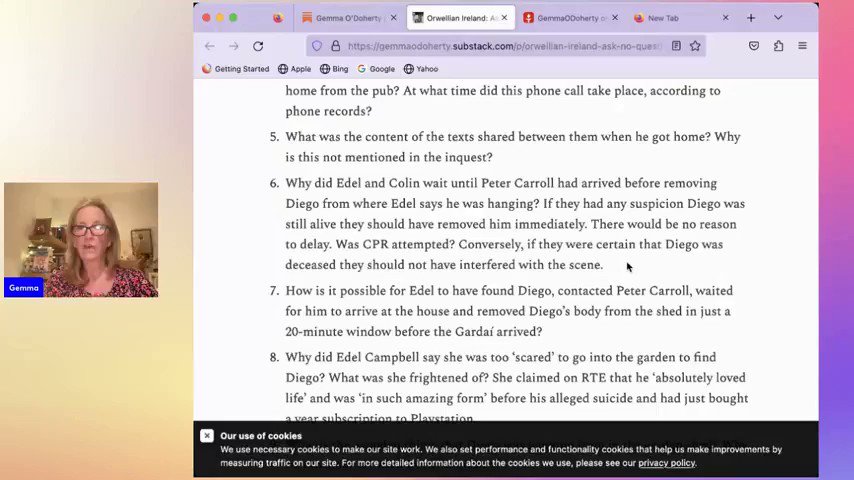854x480 pixels.
Task: Open a new tab with the plus button
Action: (751, 18)
